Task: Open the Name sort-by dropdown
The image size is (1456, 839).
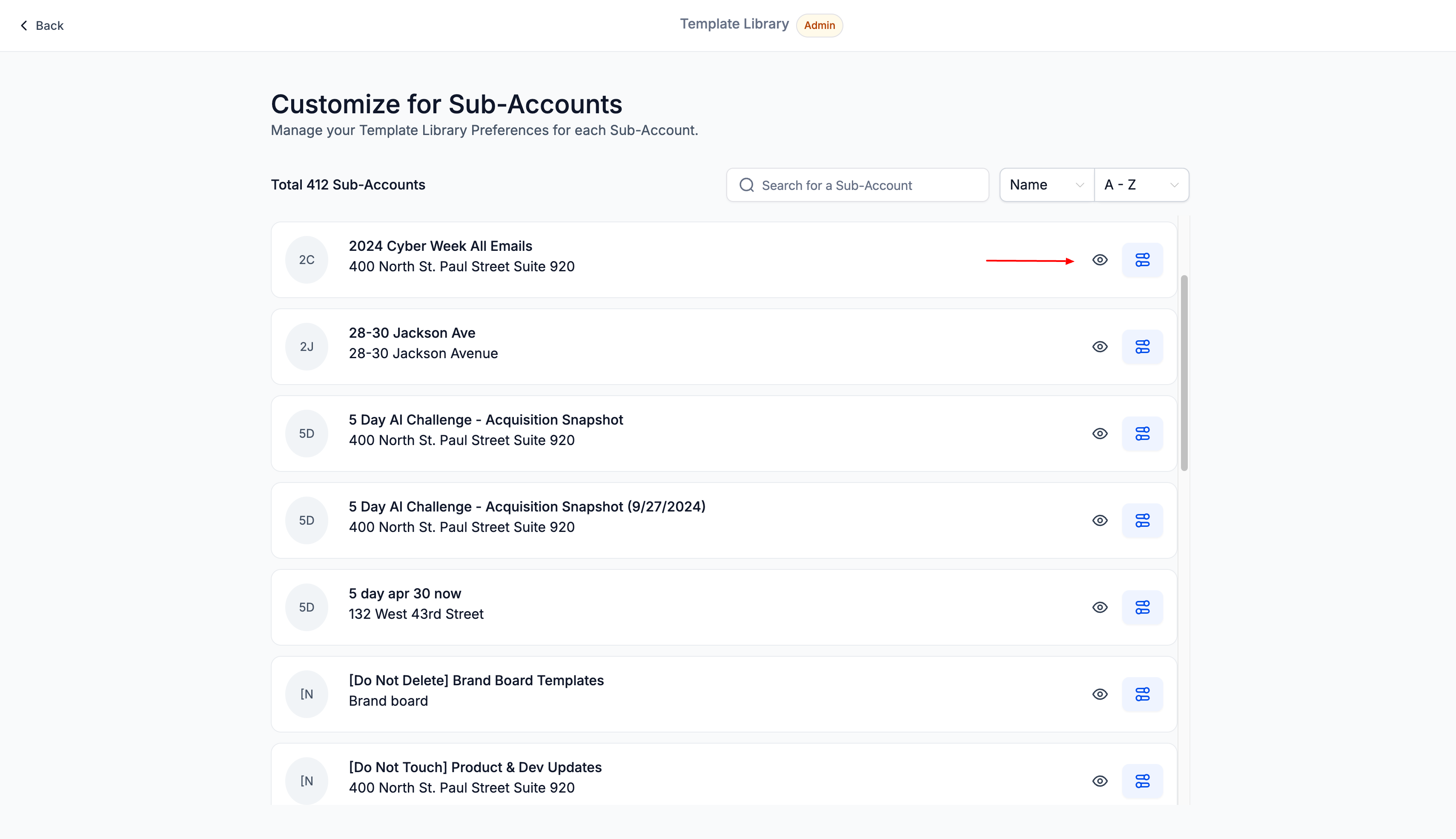Action: click(1046, 185)
